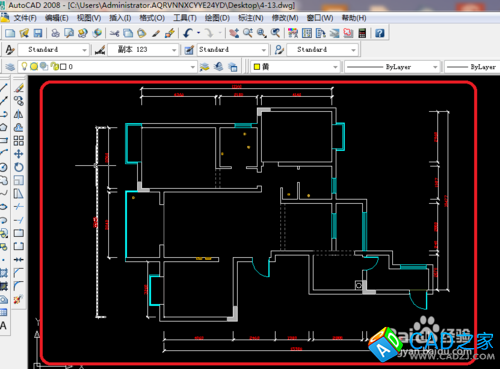Expand the dimension style 副本 123 dropdown
Screen dimensions: 500x369
click(143, 50)
